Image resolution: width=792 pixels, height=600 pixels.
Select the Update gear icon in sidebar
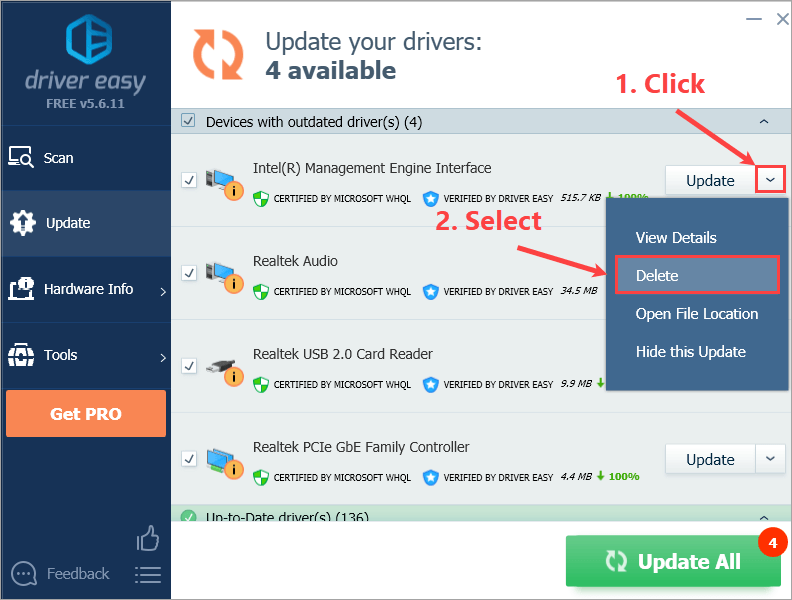point(23,223)
